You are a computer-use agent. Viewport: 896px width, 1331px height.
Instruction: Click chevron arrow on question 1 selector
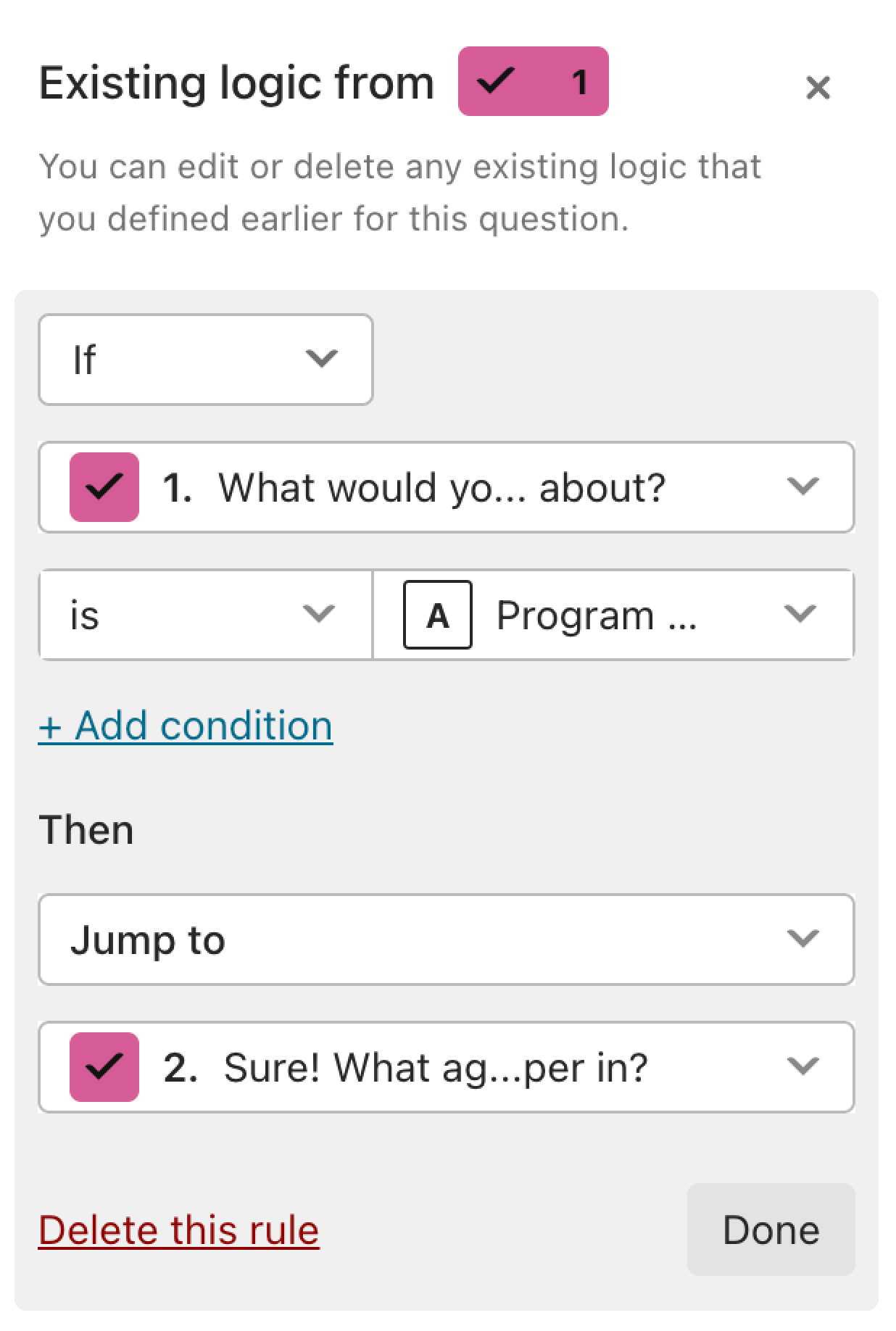[x=802, y=486]
